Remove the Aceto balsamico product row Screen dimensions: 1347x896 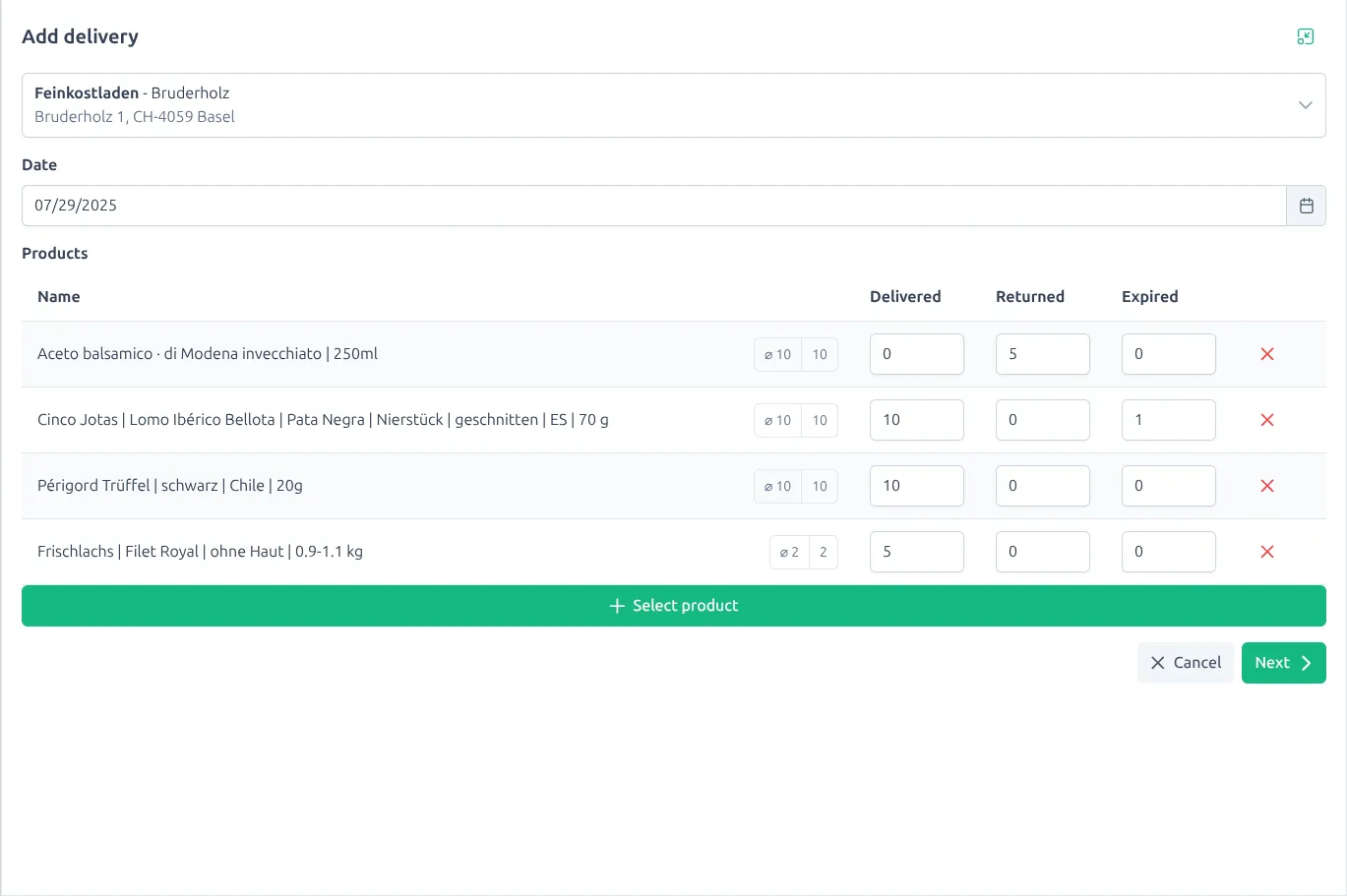tap(1266, 354)
